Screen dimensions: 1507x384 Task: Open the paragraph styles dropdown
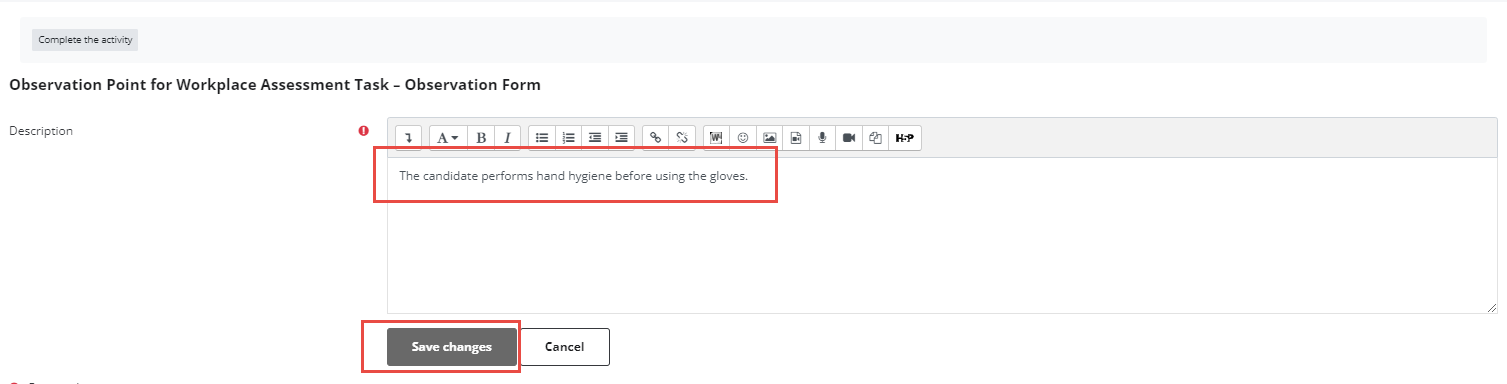[x=448, y=138]
